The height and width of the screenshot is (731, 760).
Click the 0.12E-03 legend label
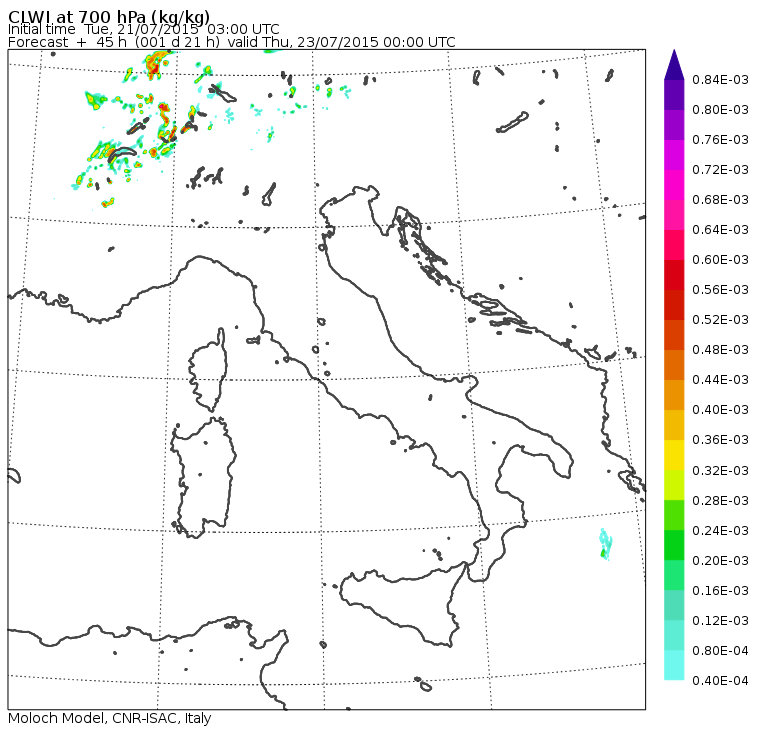(x=720, y=621)
